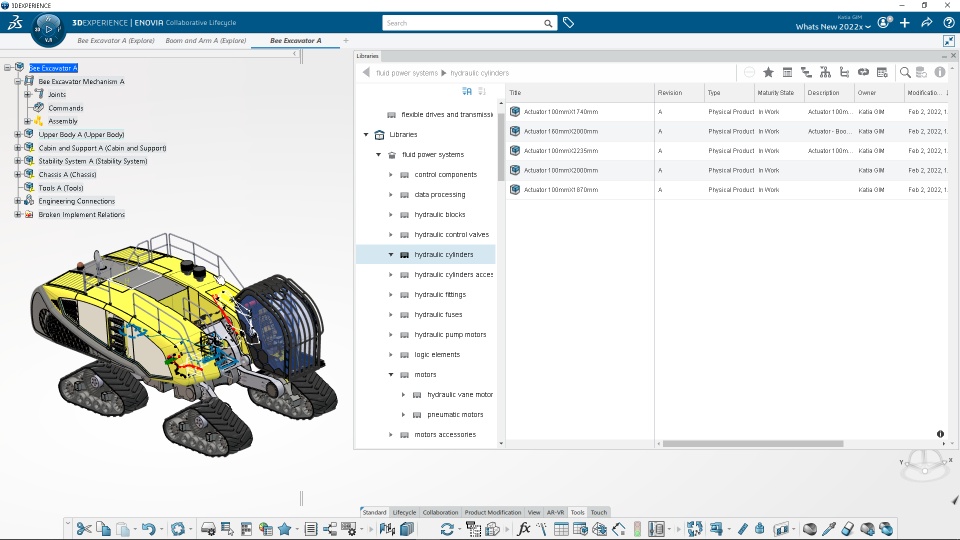This screenshot has height=540, width=960.
Task: Click the Owner column header
Action: coord(879,92)
